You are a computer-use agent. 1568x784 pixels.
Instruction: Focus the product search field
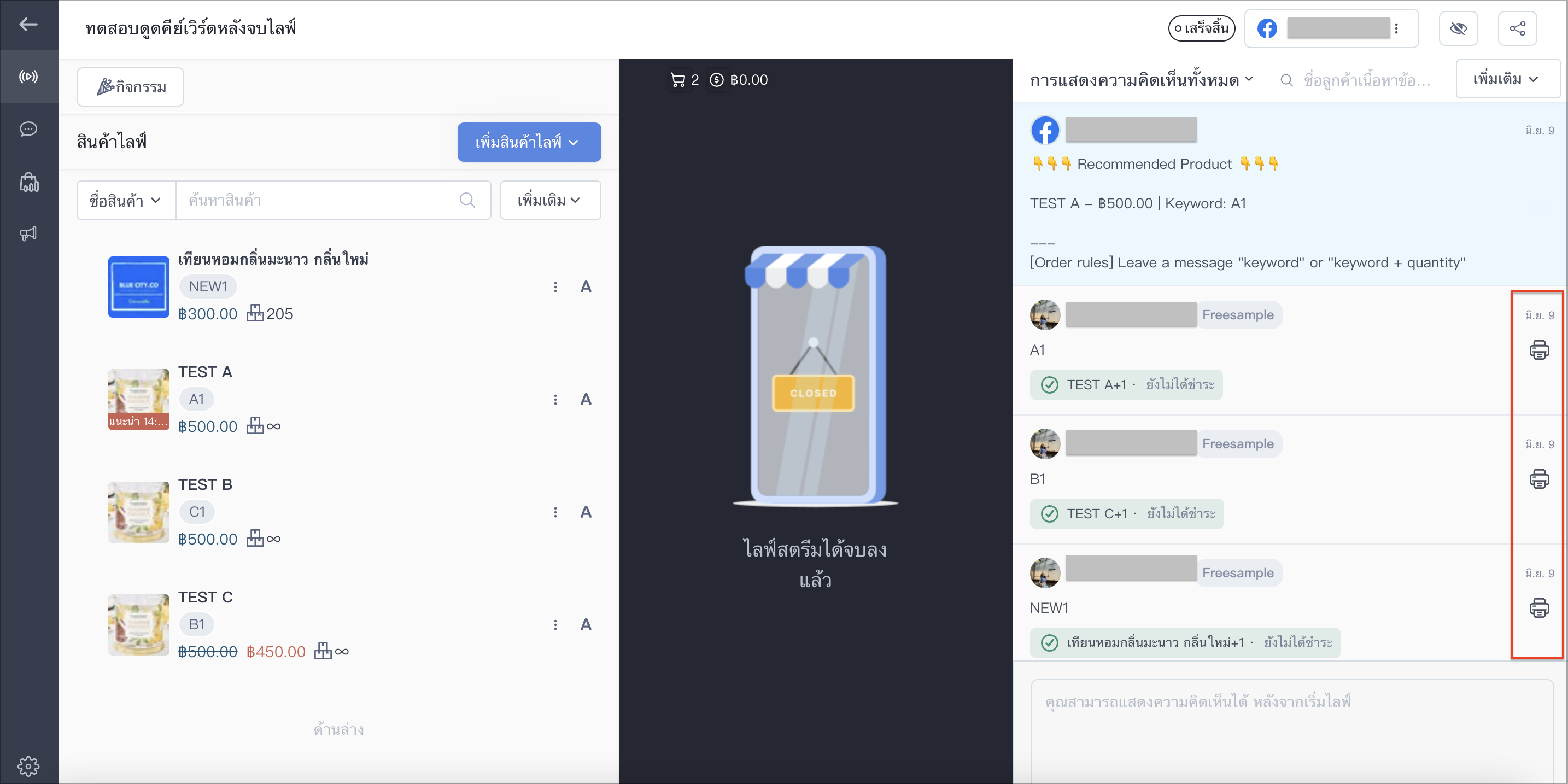(333, 200)
